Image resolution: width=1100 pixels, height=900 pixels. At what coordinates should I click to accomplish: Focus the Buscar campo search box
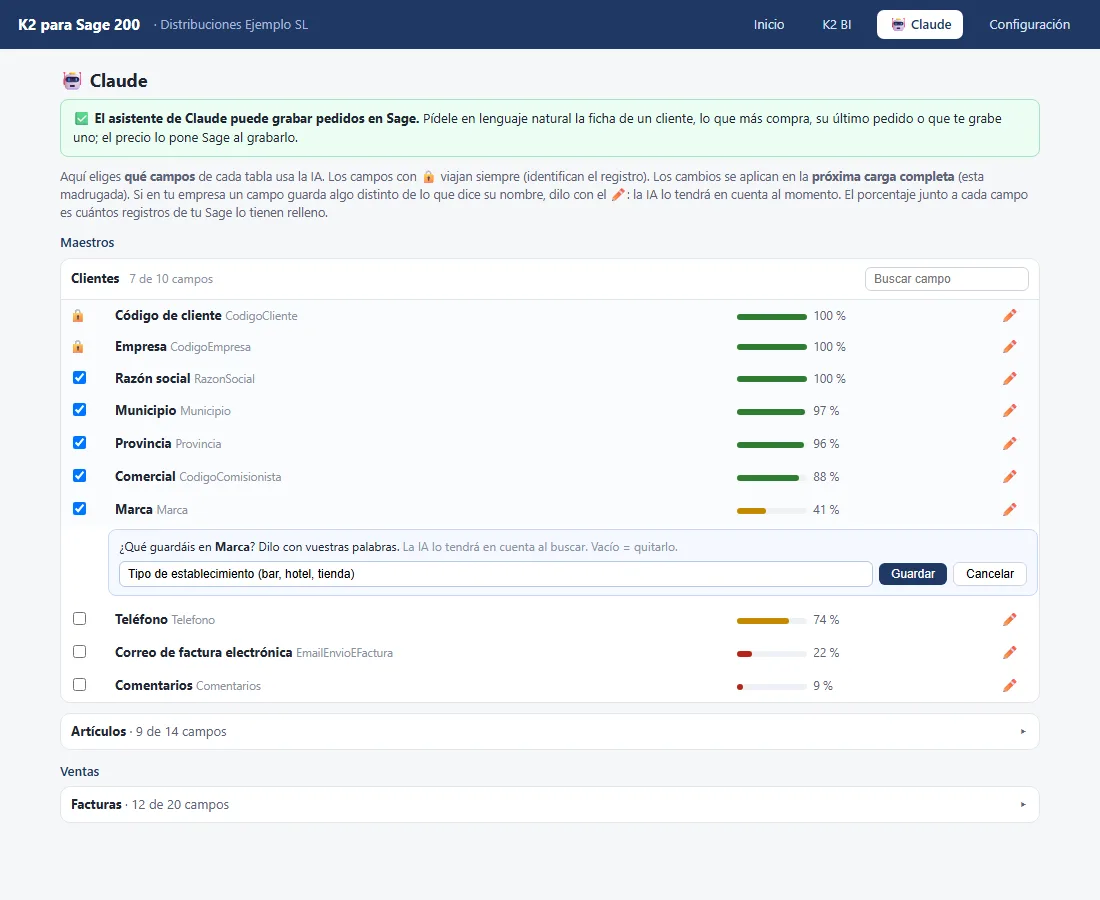[946, 278]
